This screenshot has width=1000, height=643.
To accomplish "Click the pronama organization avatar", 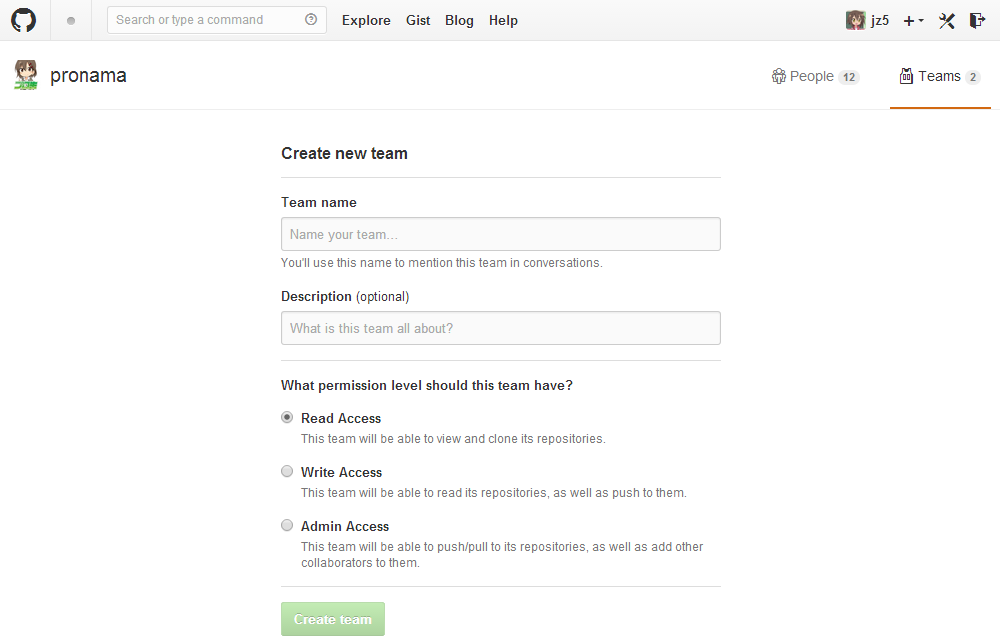I will (x=26, y=75).
